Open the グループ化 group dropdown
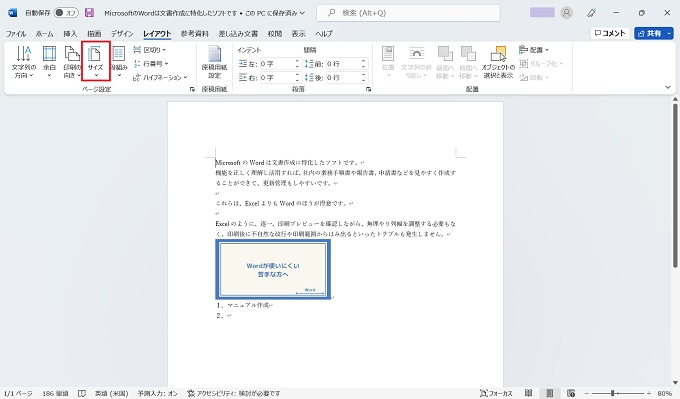Screen dimensions: 680x399 pyautogui.click(x=541, y=64)
